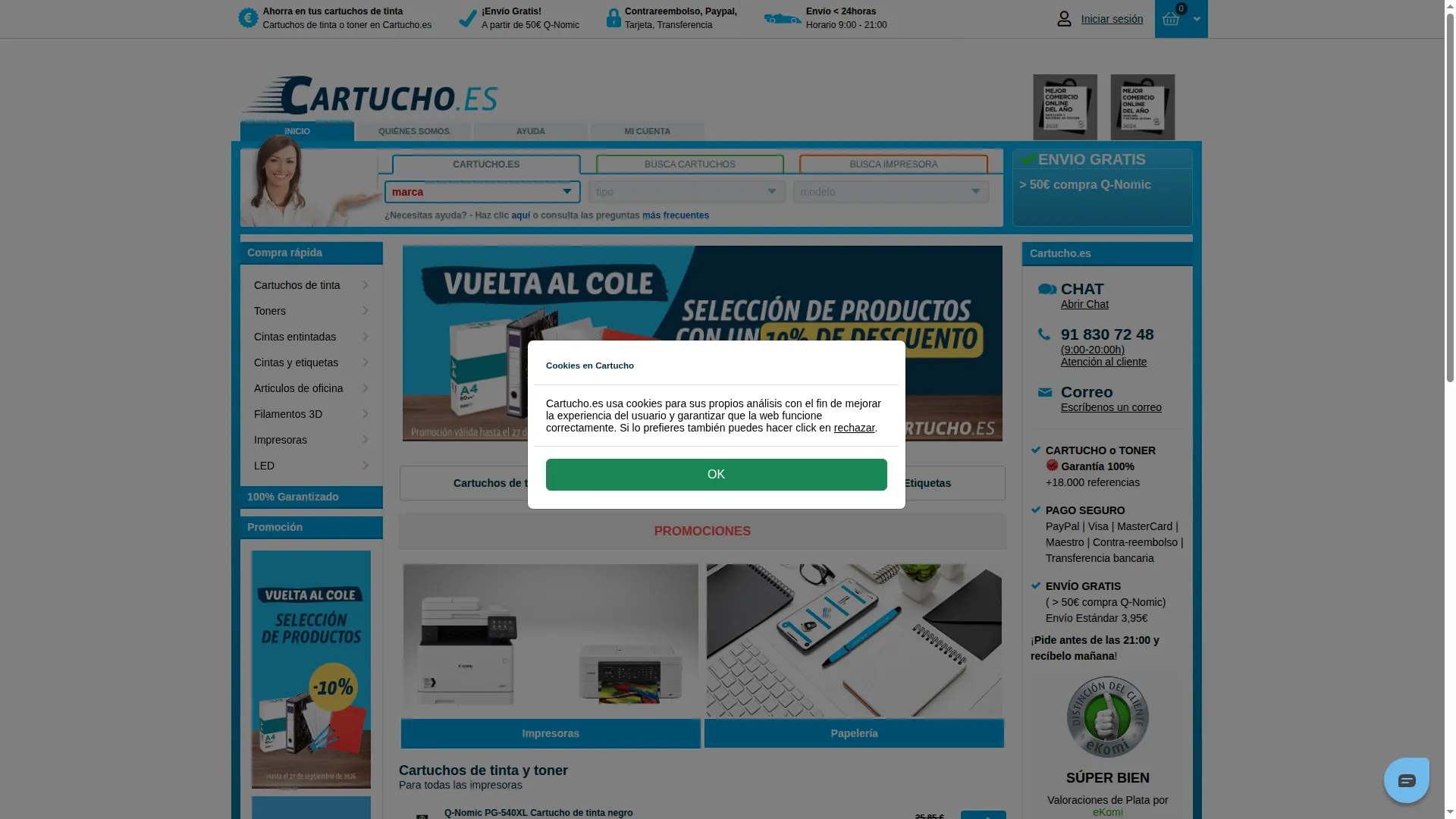This screenshot has height=819, width=1456.
Task: Click green checkmark next to ENVIO GRATIS header
Action: (x=1028, y=159)
